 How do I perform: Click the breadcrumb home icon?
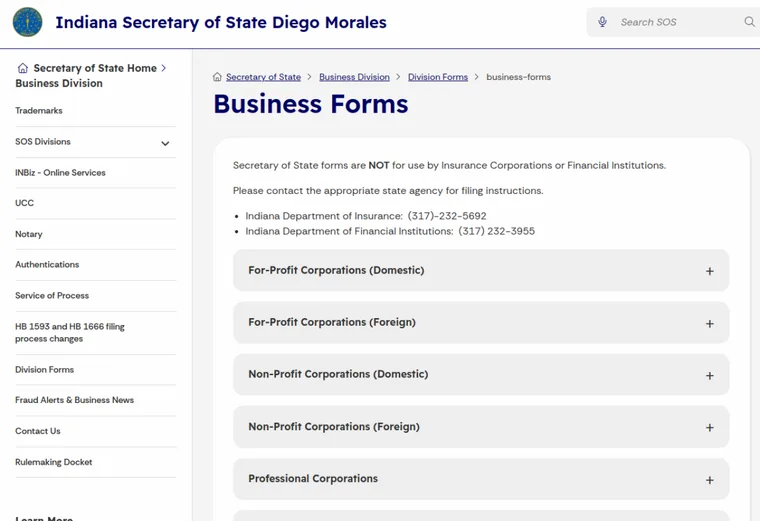pos(217,77)
